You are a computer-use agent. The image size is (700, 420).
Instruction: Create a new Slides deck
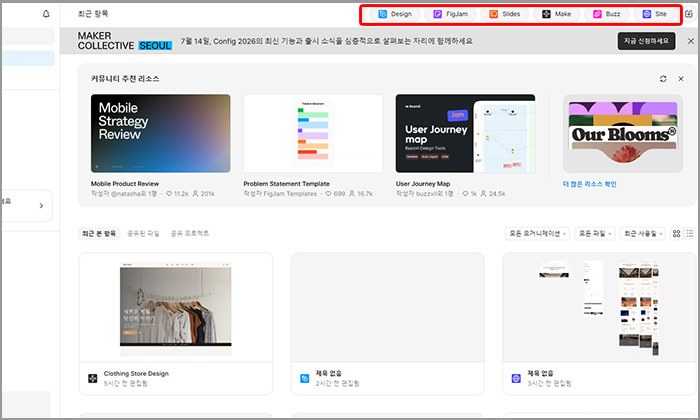[x=504, y=14]
